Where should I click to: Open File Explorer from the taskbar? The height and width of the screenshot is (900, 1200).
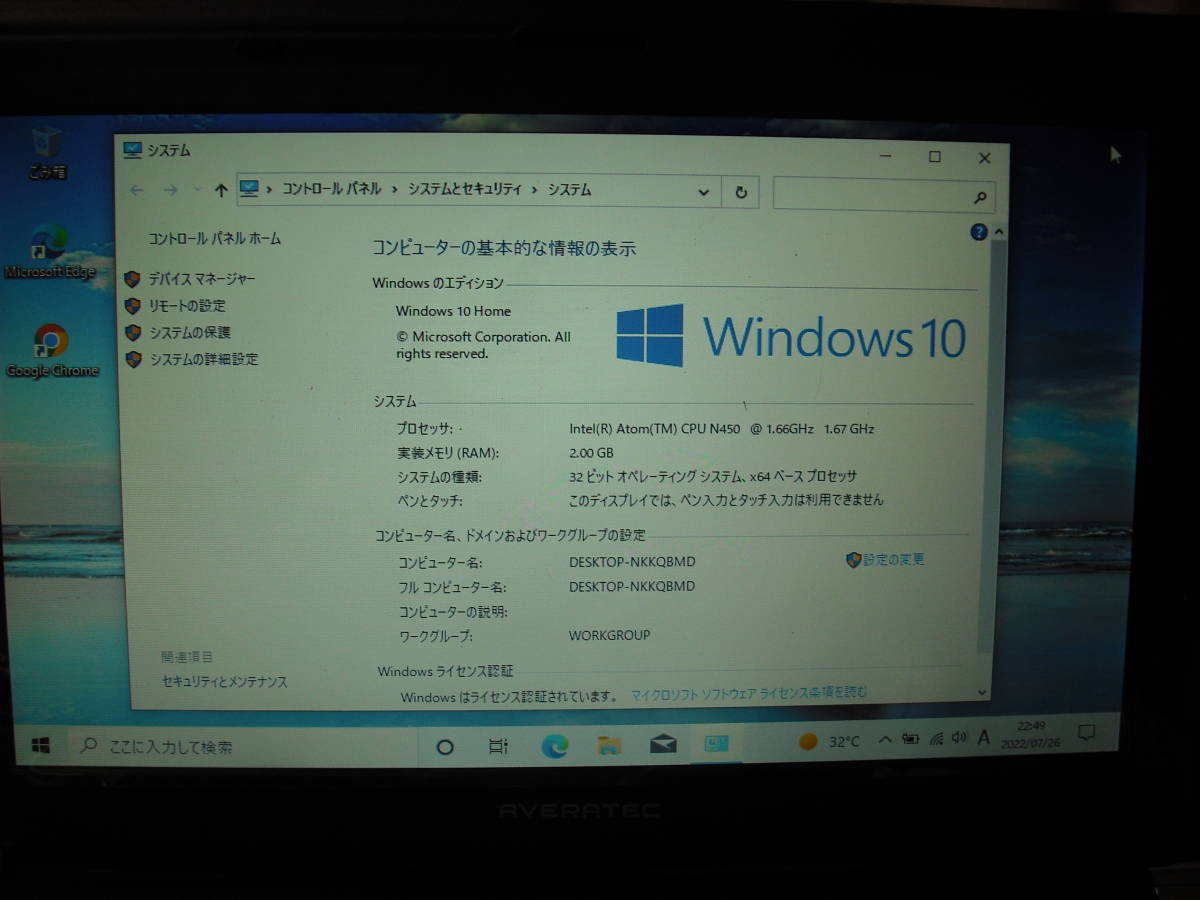(609, 745)
